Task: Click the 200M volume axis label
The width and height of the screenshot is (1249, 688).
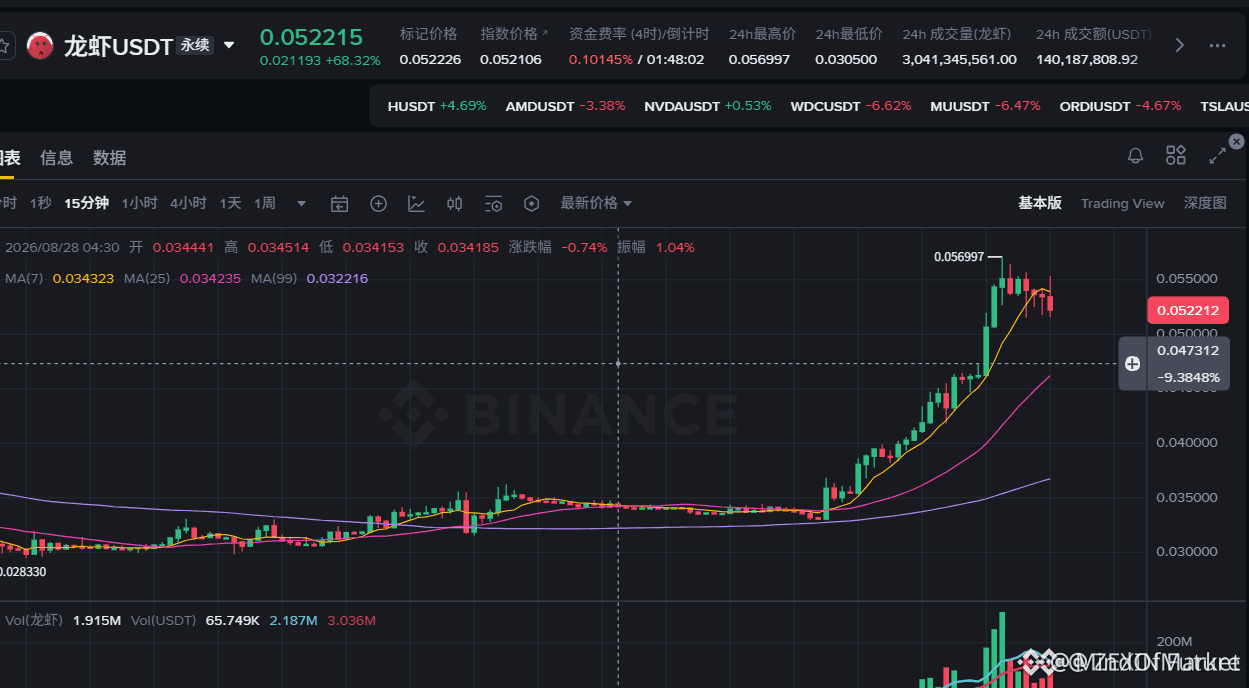Action: [1174, 641]
